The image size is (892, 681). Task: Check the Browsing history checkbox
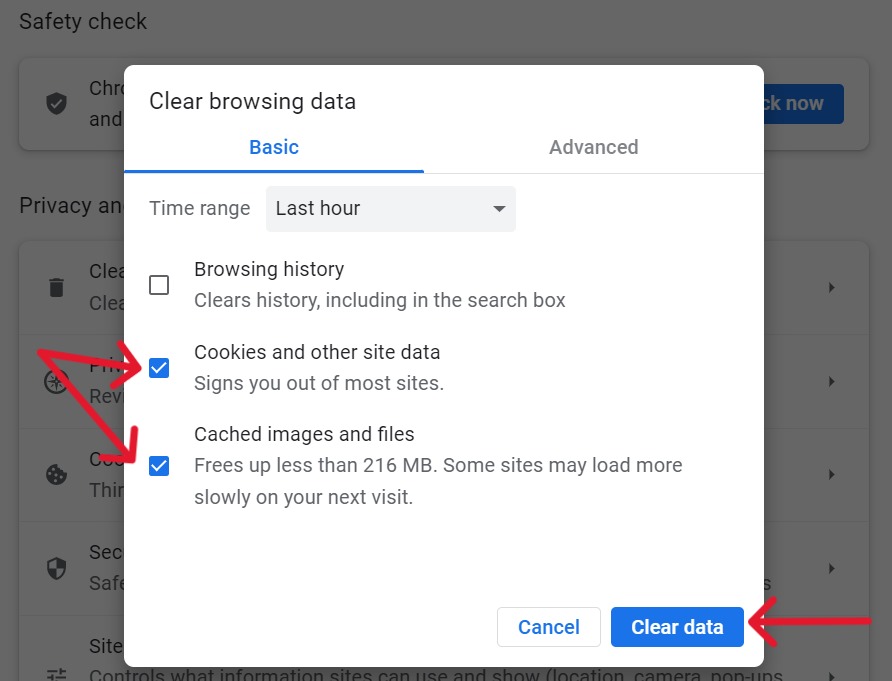159,284
